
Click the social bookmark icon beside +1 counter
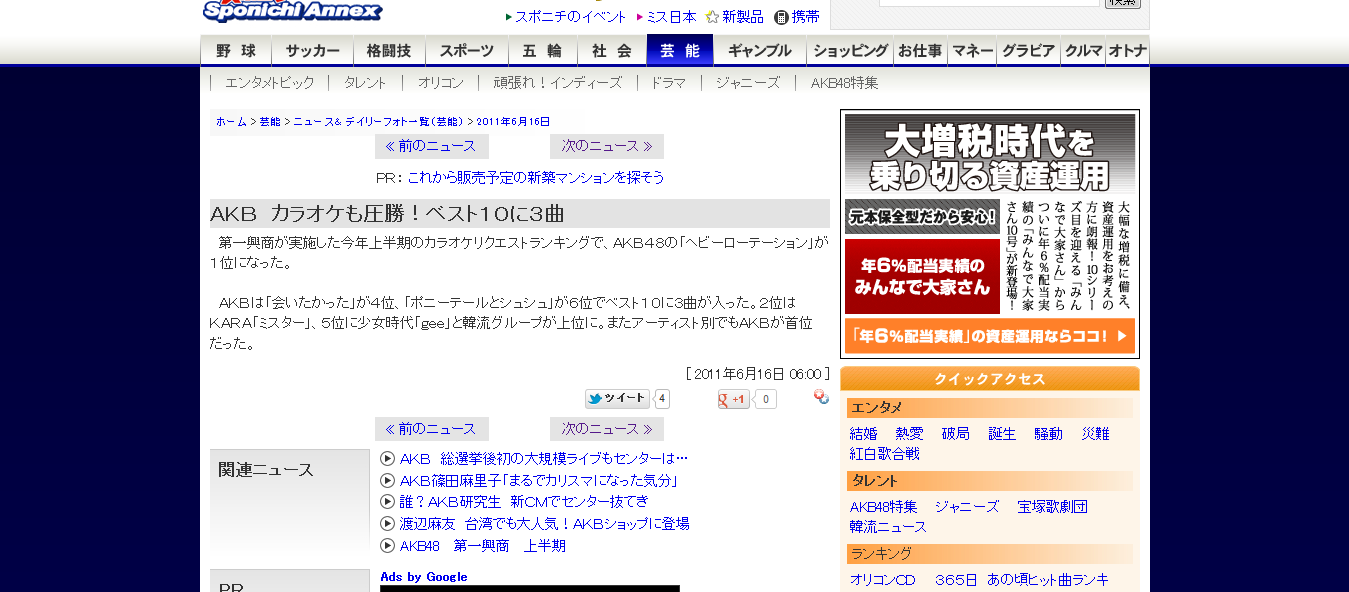click(x=821, y=397)
